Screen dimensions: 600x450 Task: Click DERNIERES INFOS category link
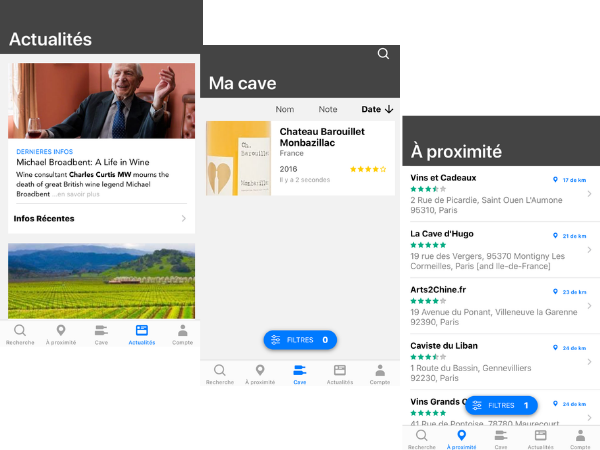click(44, 152)
